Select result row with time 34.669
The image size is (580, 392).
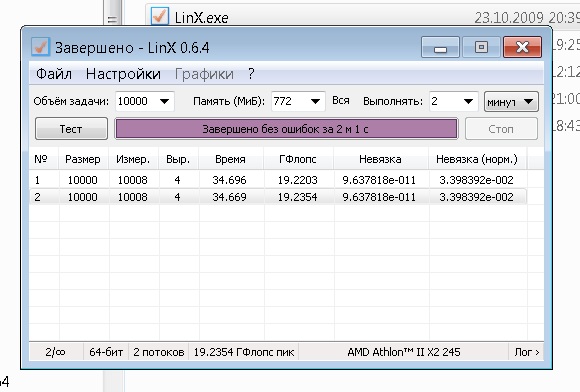coord(278,197)
